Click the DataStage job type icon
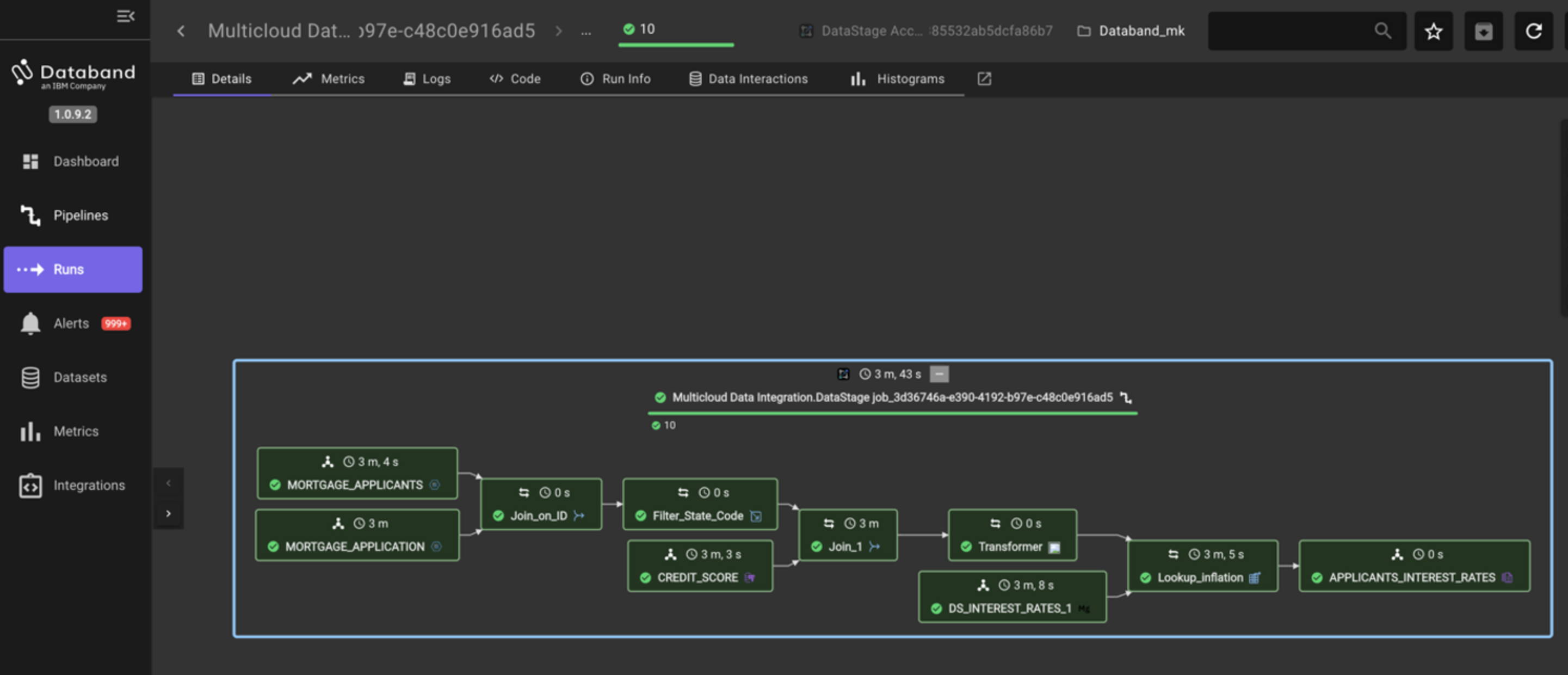 (x=843, y=374)
